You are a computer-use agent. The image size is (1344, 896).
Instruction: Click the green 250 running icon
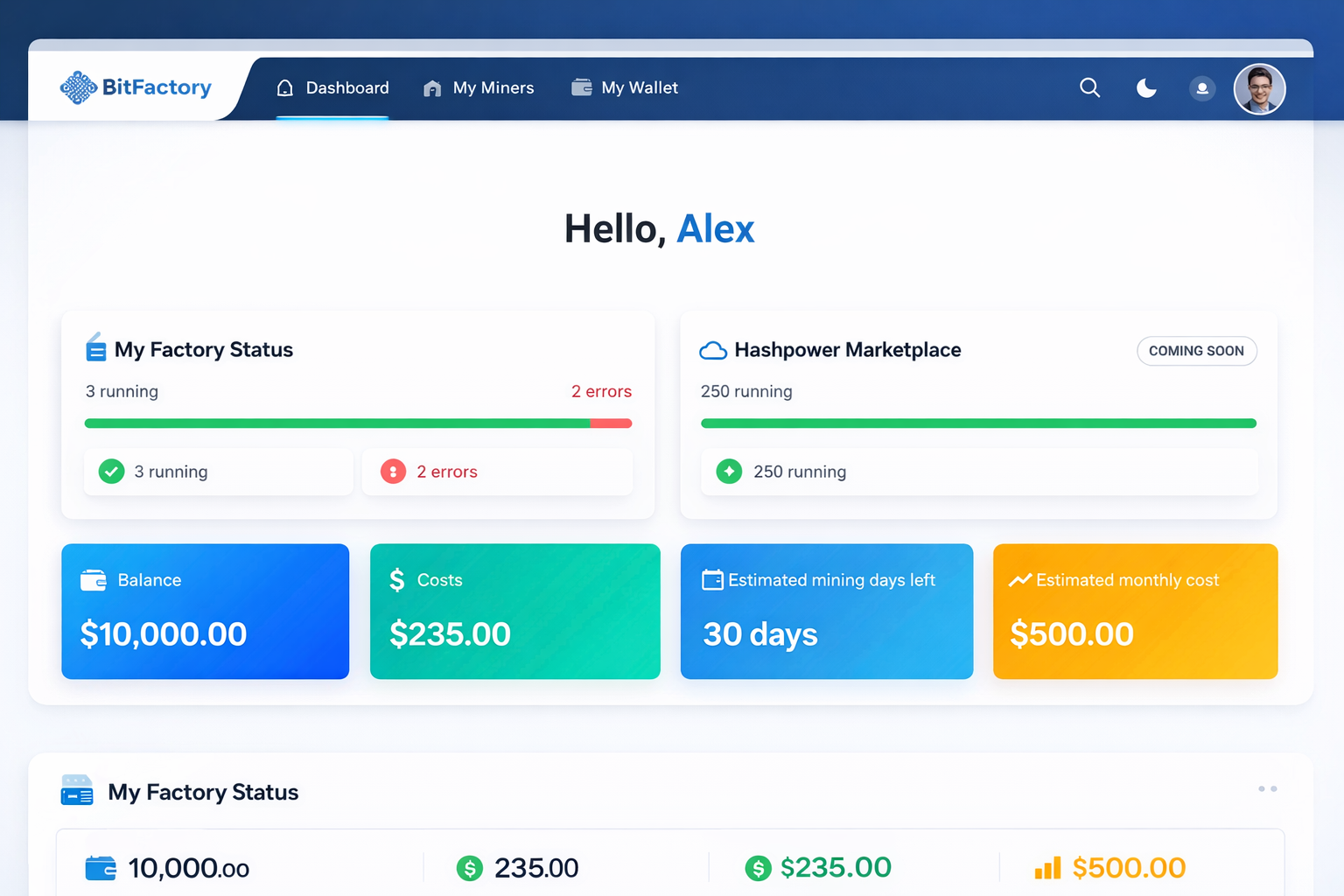click(x=729, y=472)
